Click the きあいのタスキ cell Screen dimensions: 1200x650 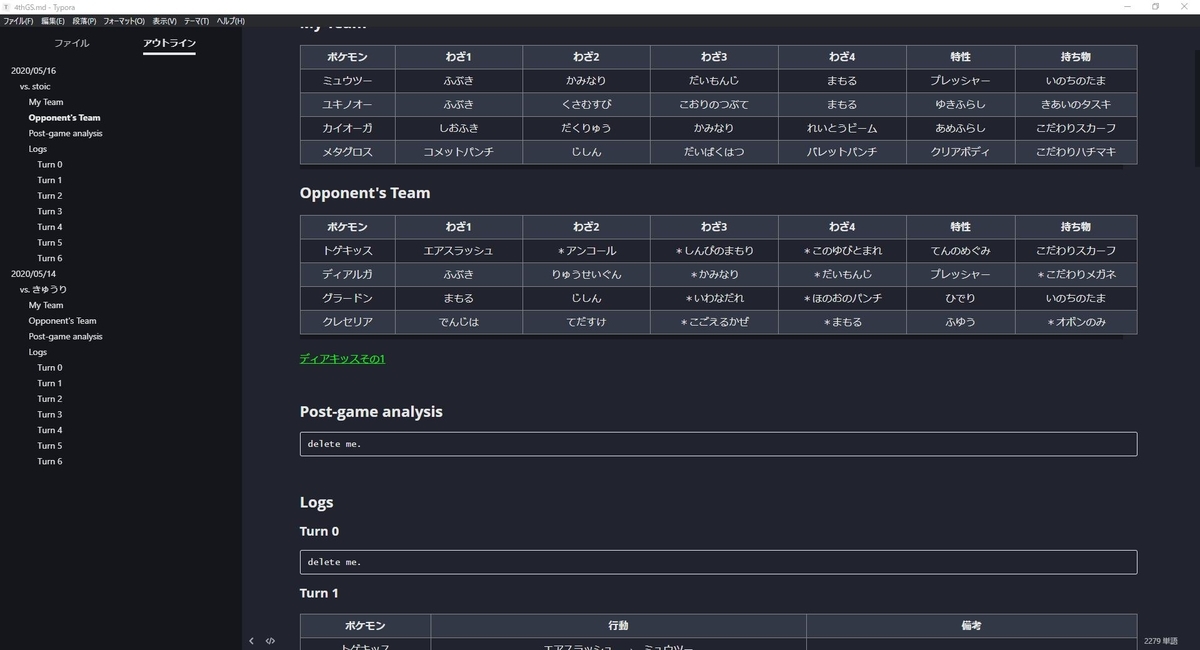(x=1076, y=104)
